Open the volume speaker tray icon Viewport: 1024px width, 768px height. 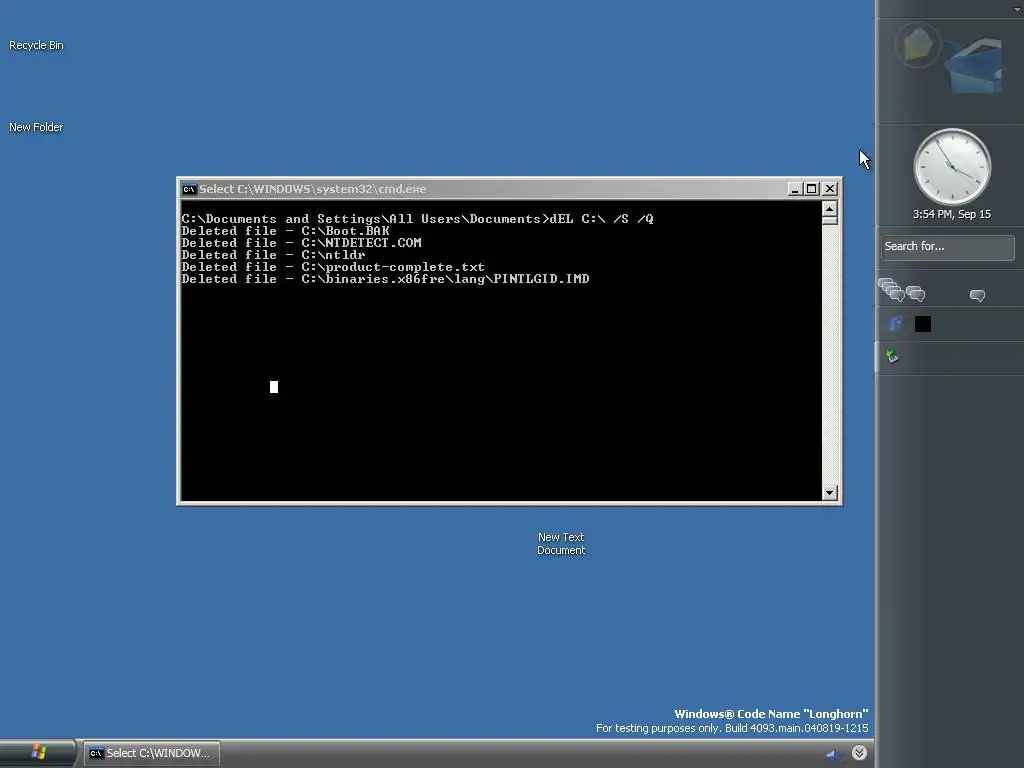834,754
